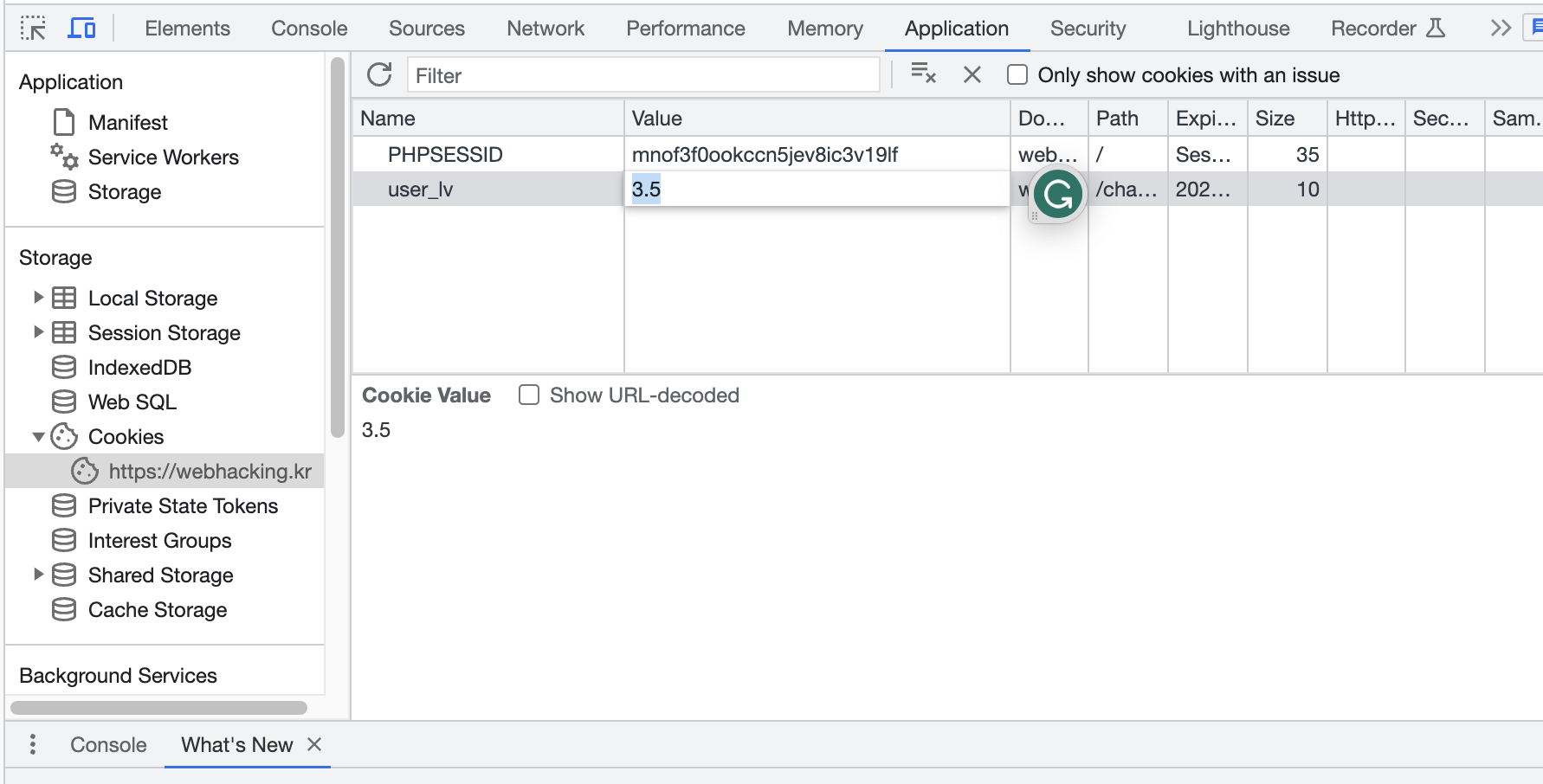The width and height of the screenshot is (1543, 784).
Task: Select the Manifest item in sidebar
Action: click(128, 122)
